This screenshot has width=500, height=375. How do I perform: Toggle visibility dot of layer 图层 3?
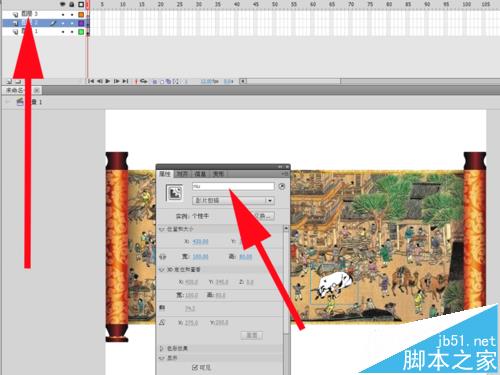coord(62,15)
